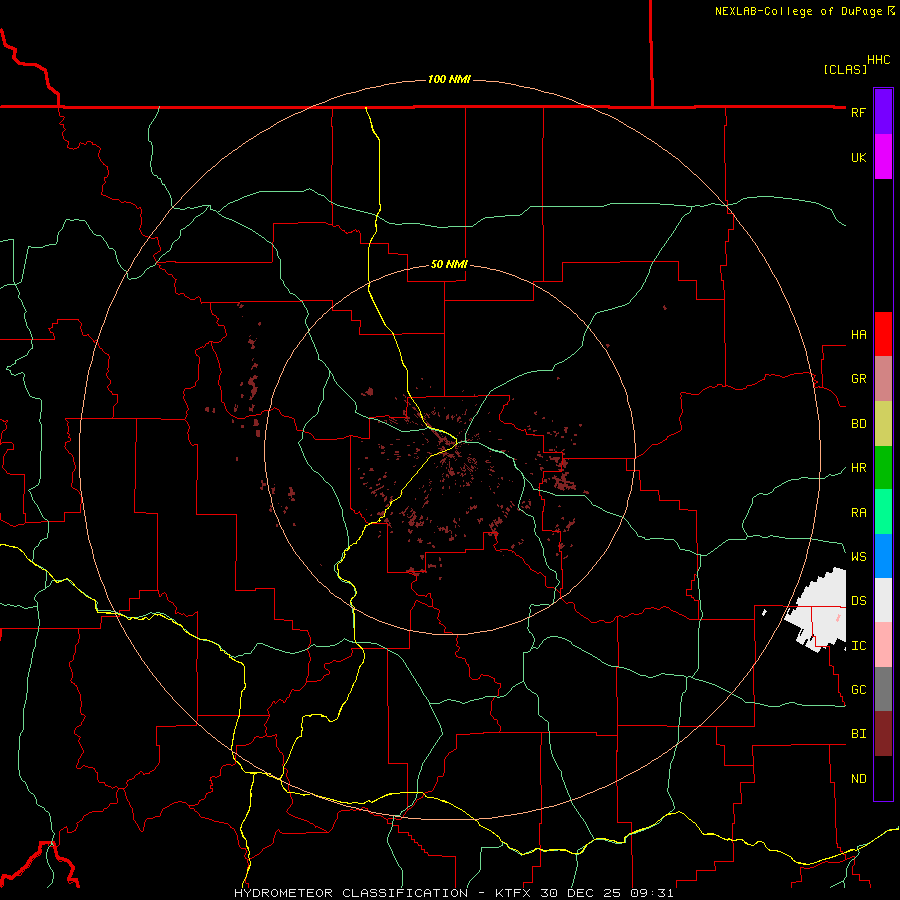900x900 pixels.
Task: Click the brown BI legend color swatch
Action: (x=883, y=734)
